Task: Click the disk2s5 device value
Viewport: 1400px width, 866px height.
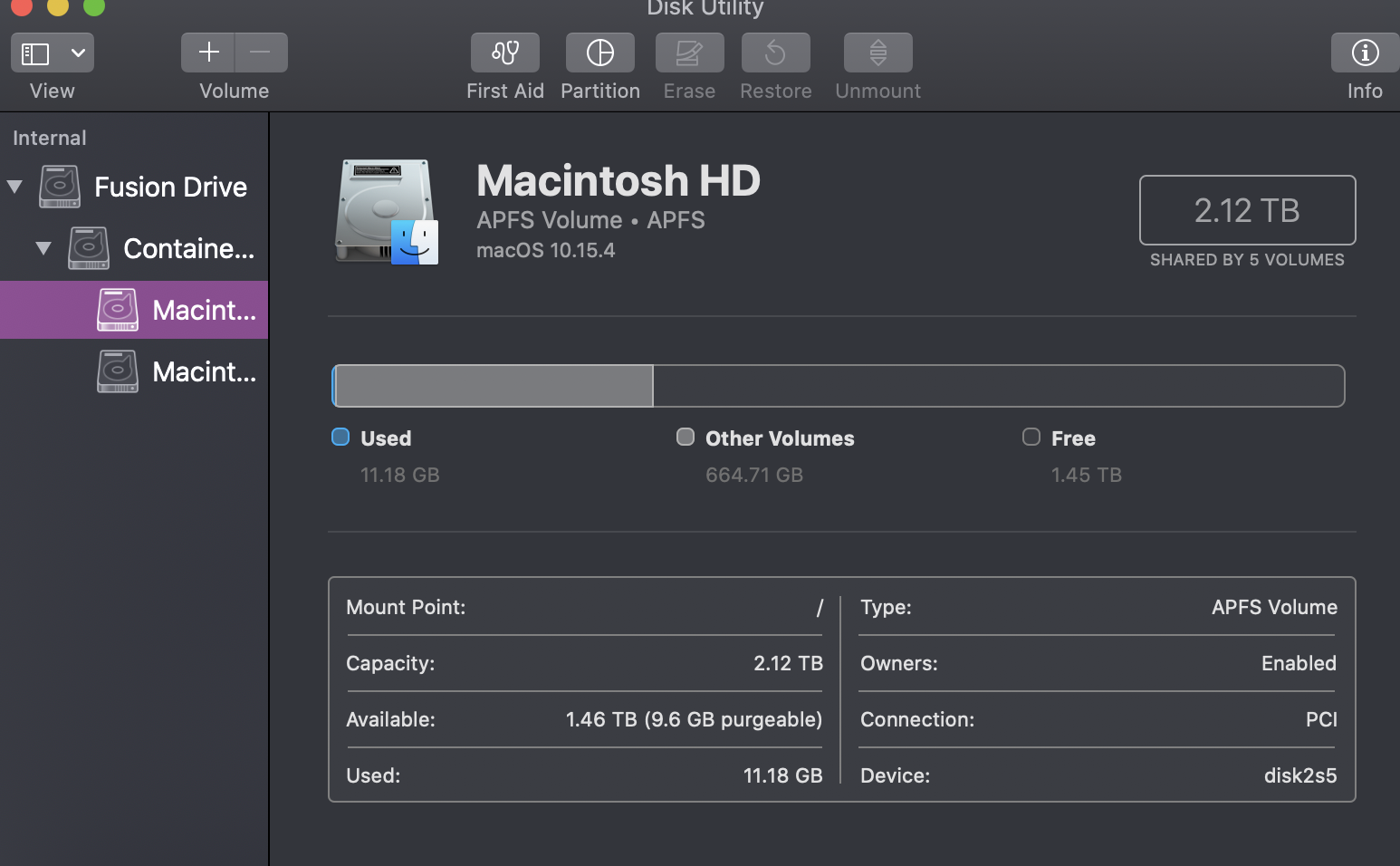Action: 1300,775
